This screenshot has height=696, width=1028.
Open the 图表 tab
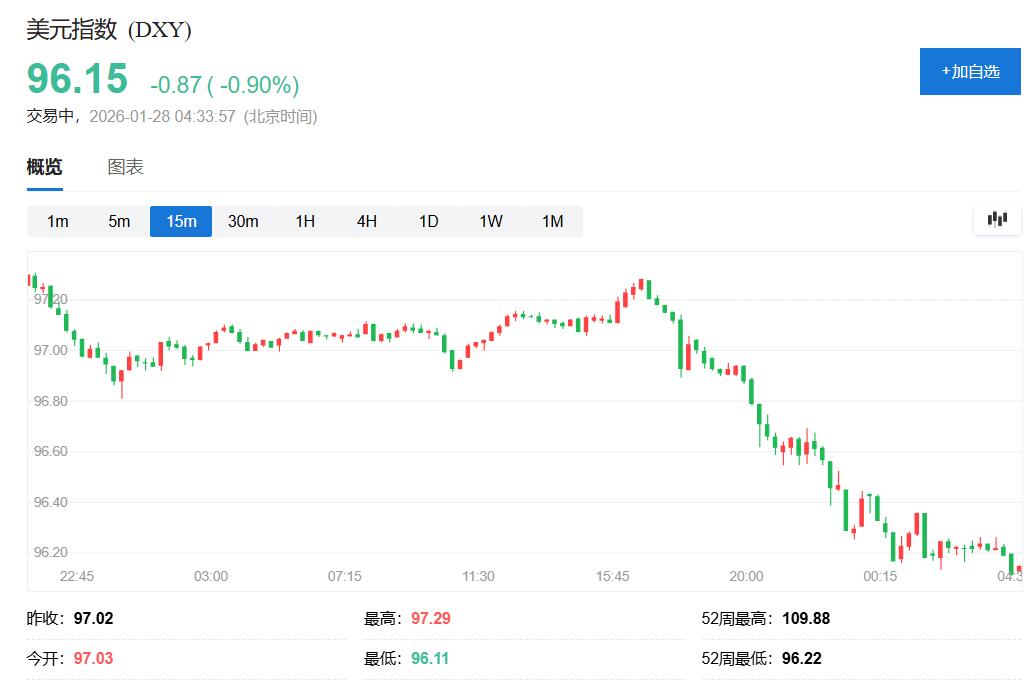click(125, 167)
